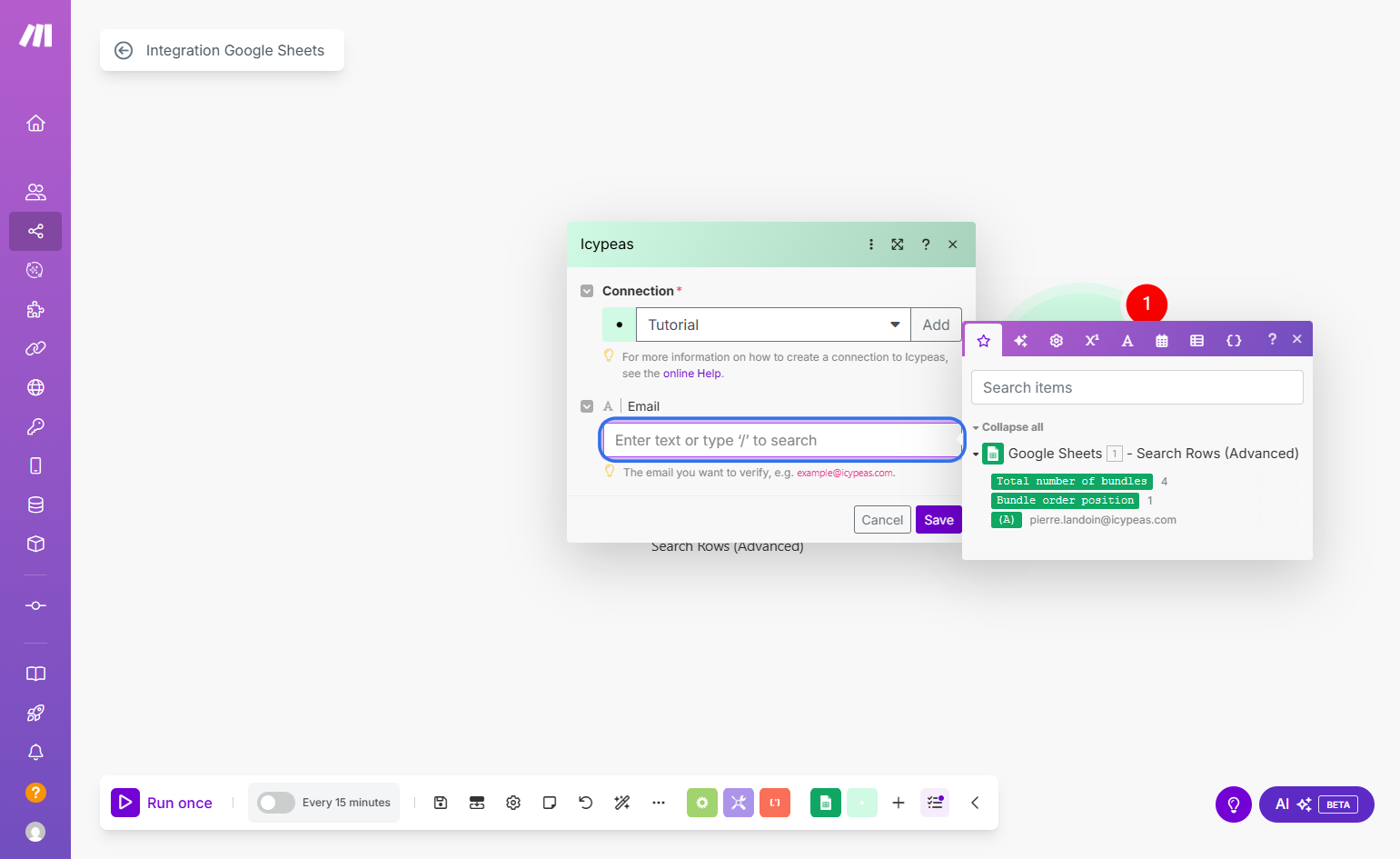This screenshot has width=1400, height=859.
Task: Click Cancel in Icypeas dialog
Action: (x=882, y=520)
